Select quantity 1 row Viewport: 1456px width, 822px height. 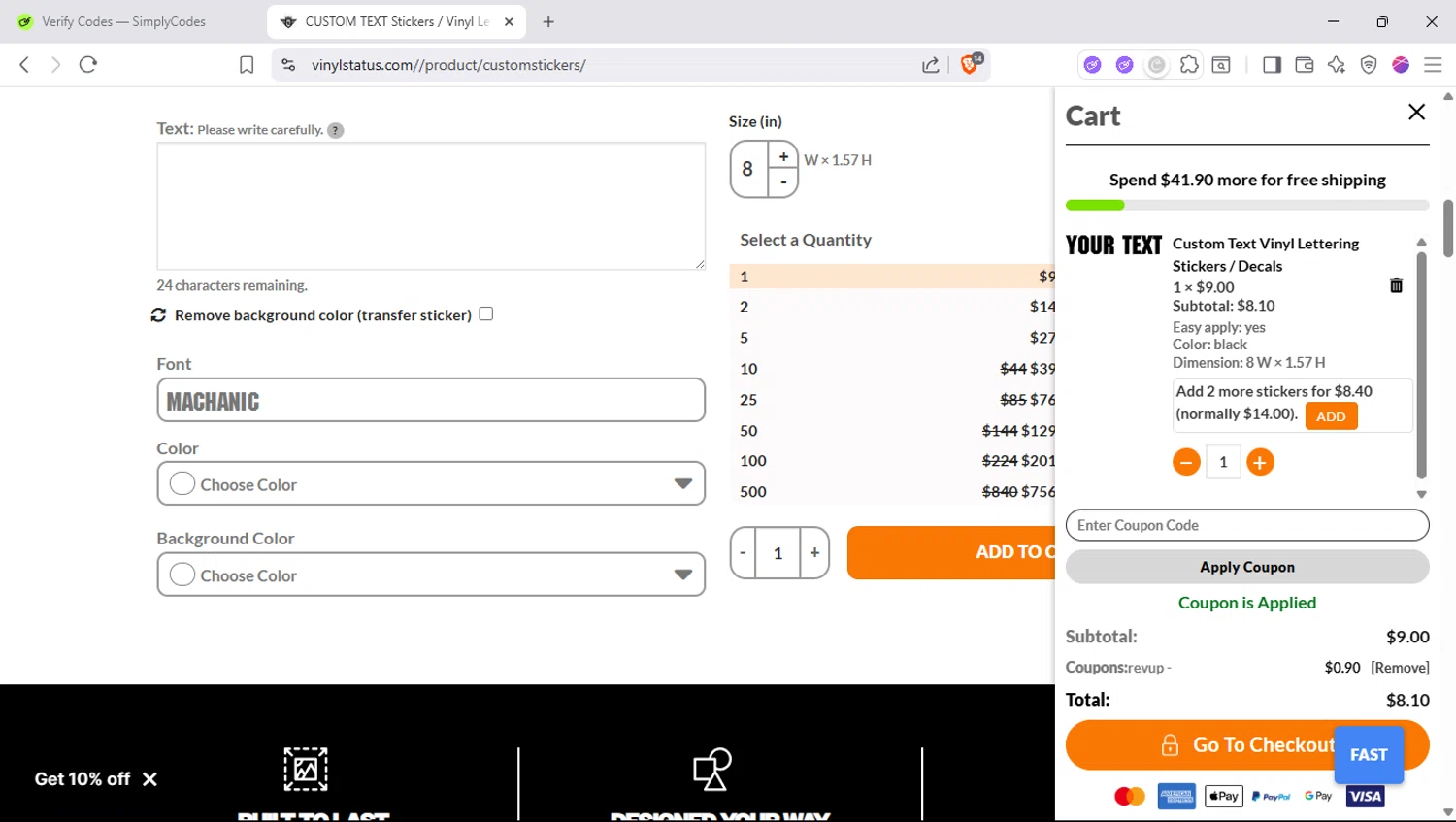pyautogui.click(x=892, y=277)
